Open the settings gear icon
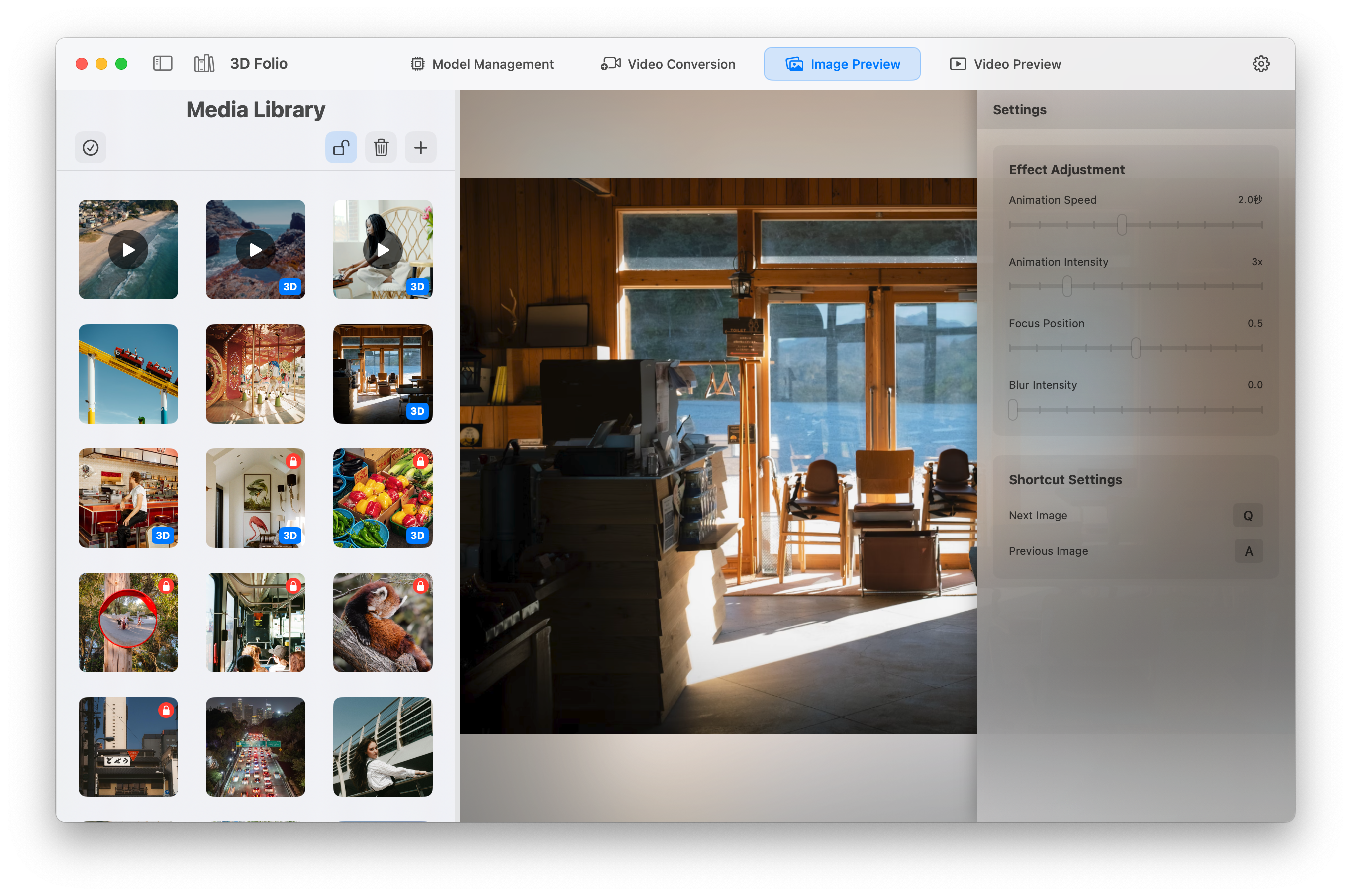The width and height of the screenshot is (1351, 896). [1260, 64]
